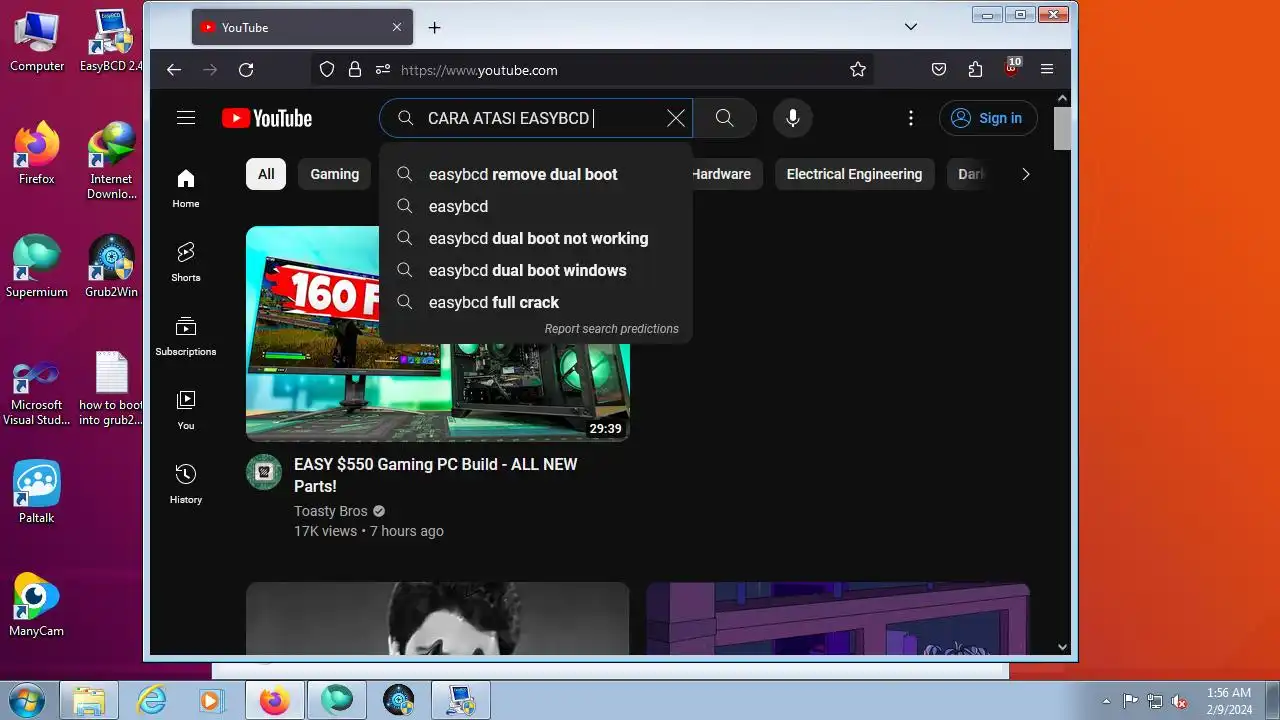Click the address bar URL
This screenshot has width=1280, height=720.
pos(480,70)
